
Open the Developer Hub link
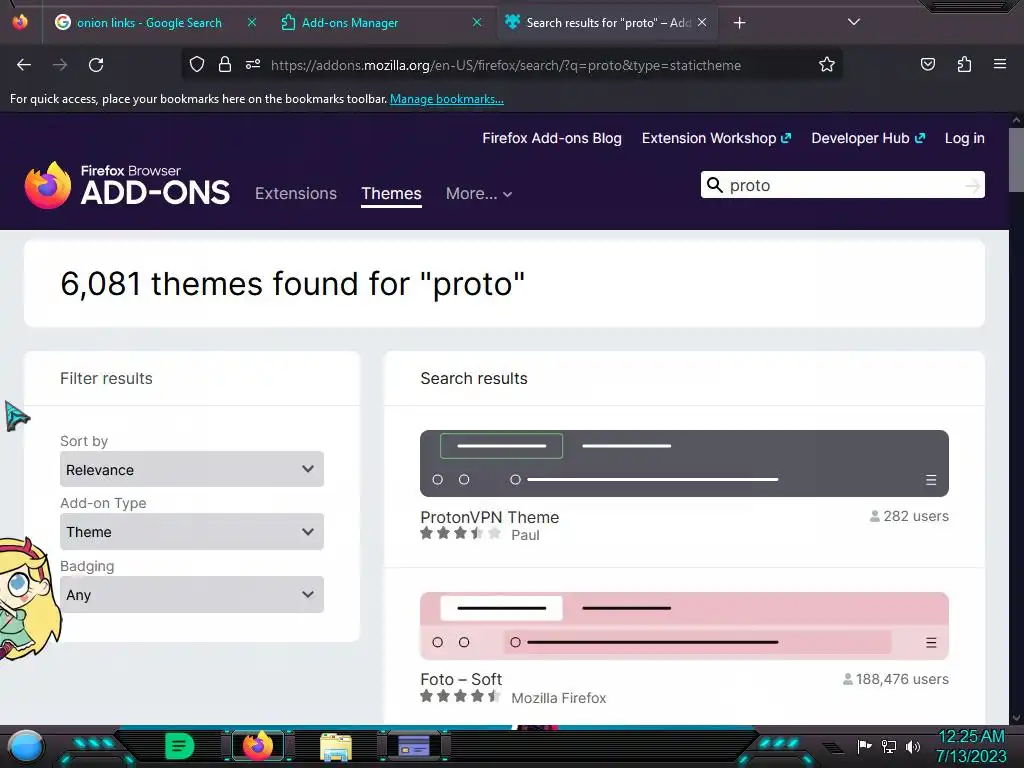click(868, 138)
